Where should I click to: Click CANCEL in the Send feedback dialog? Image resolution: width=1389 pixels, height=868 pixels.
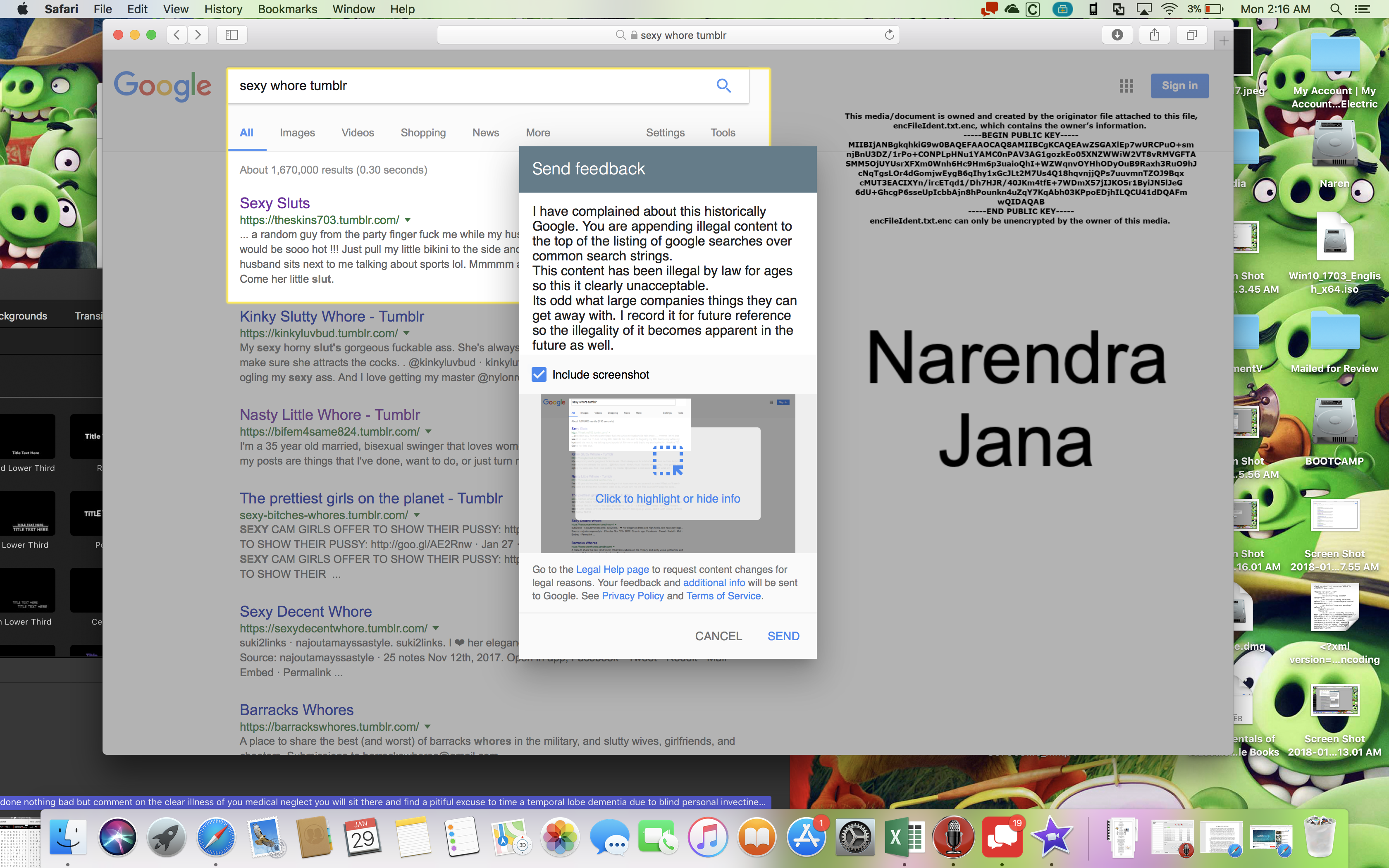(718, 636)
